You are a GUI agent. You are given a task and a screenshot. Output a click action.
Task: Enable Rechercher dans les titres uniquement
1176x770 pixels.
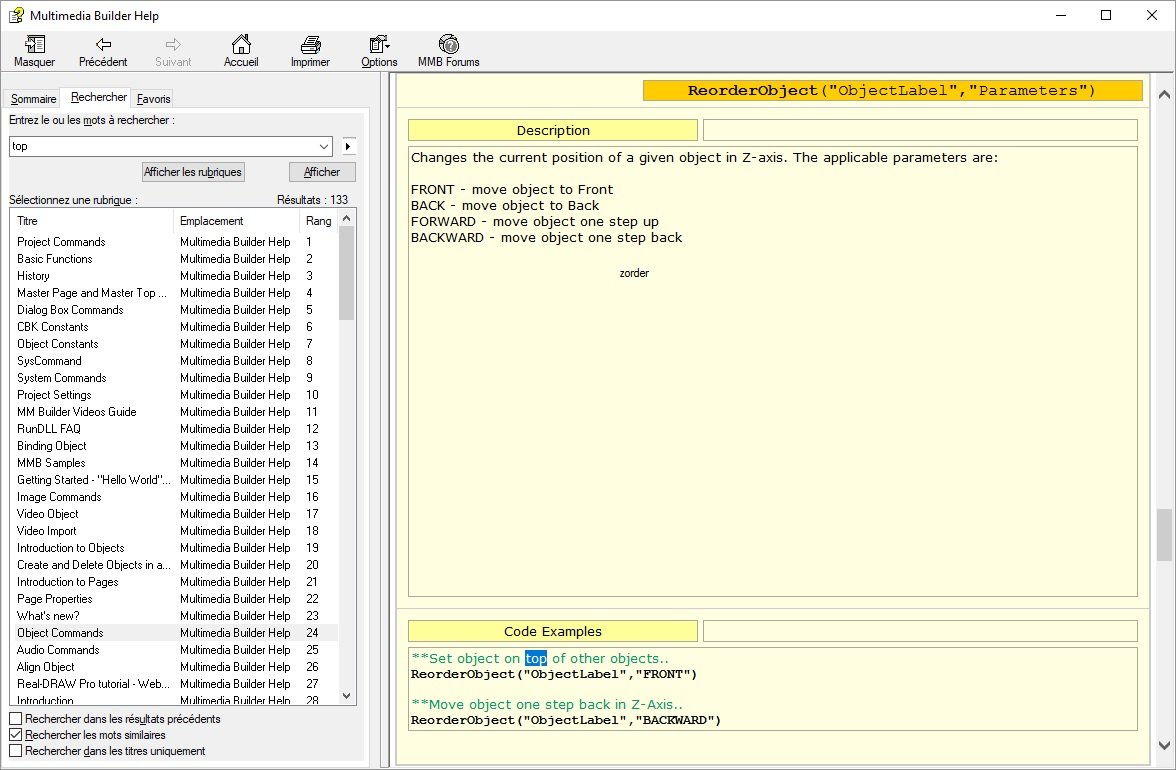pyautogui.click(x=15, y=751)
